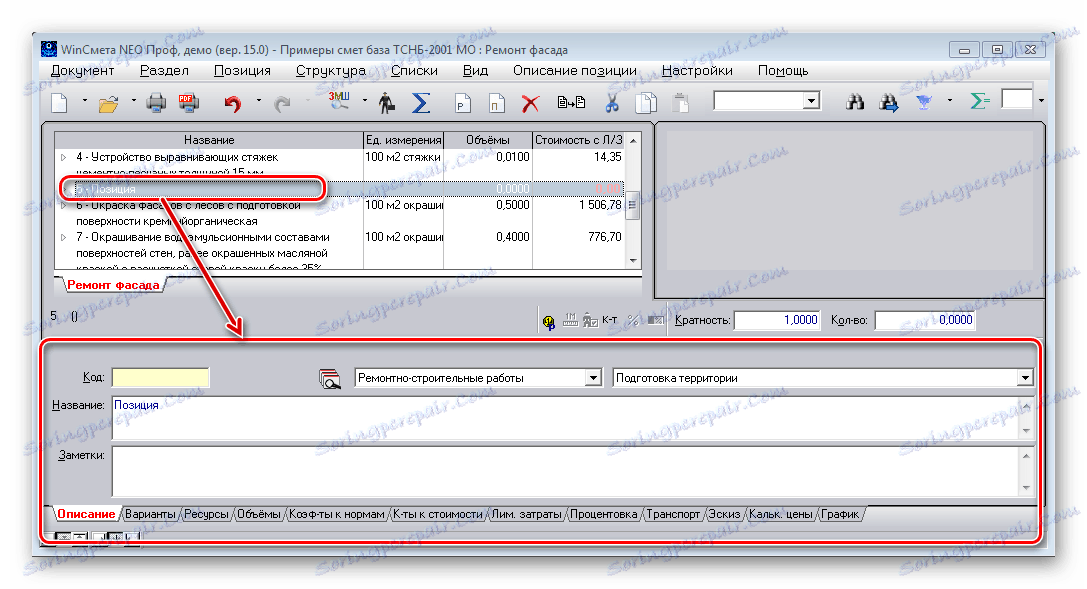Click the blue Sigma sum icon
The height and width of the screenshot is (589, 1087).
pos(420,103)
